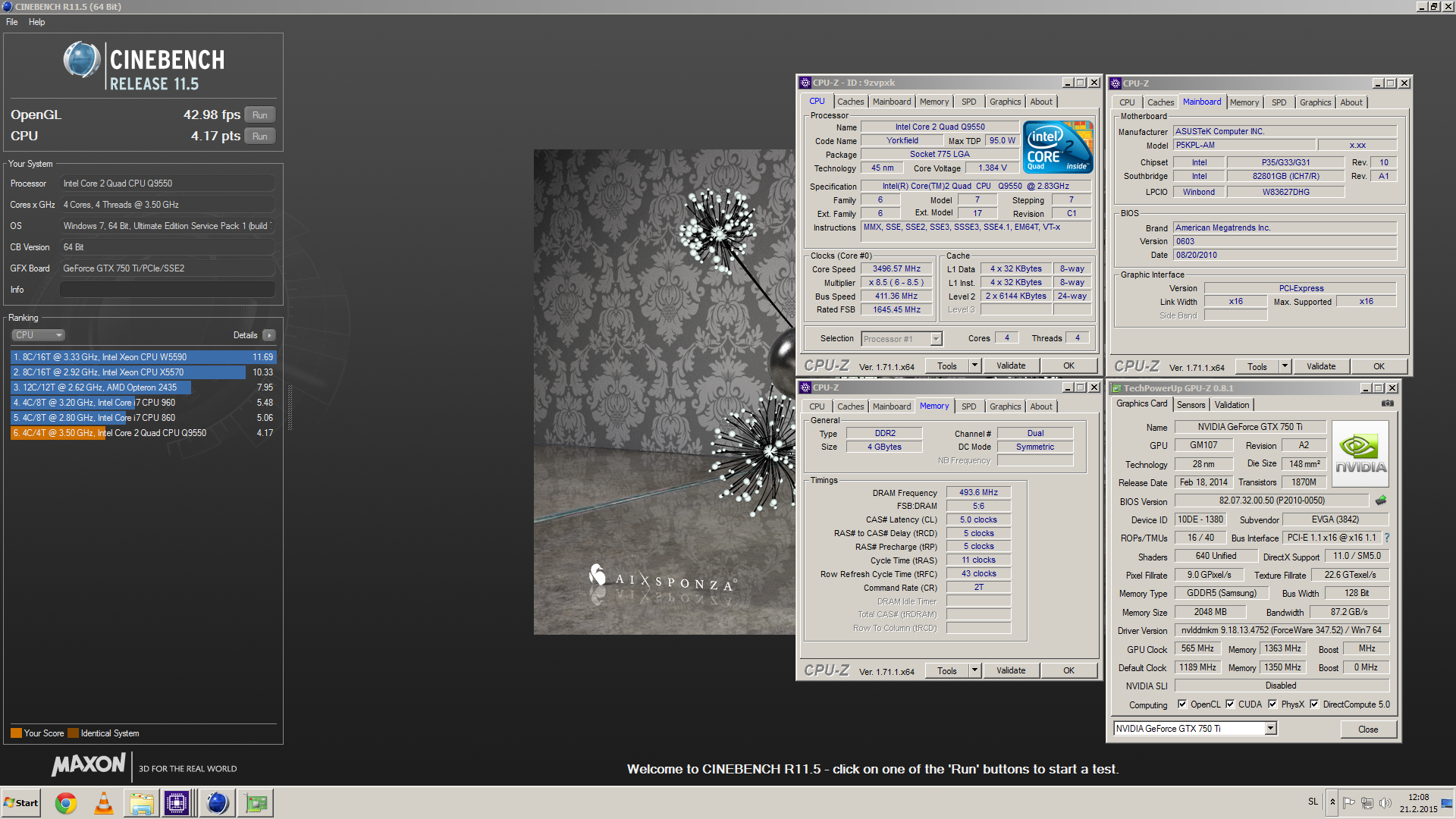Viewport: 1456px width, 819px height.
Task: Click the rendered scene preview image
Action: tap(664, 391)
